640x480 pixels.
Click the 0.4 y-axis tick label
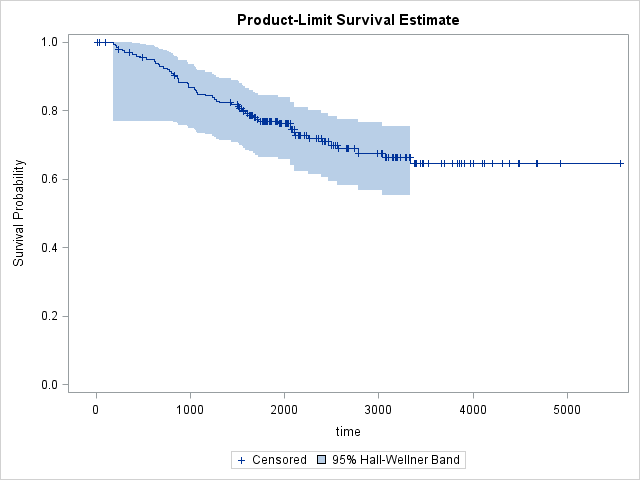tap(48, 248)
